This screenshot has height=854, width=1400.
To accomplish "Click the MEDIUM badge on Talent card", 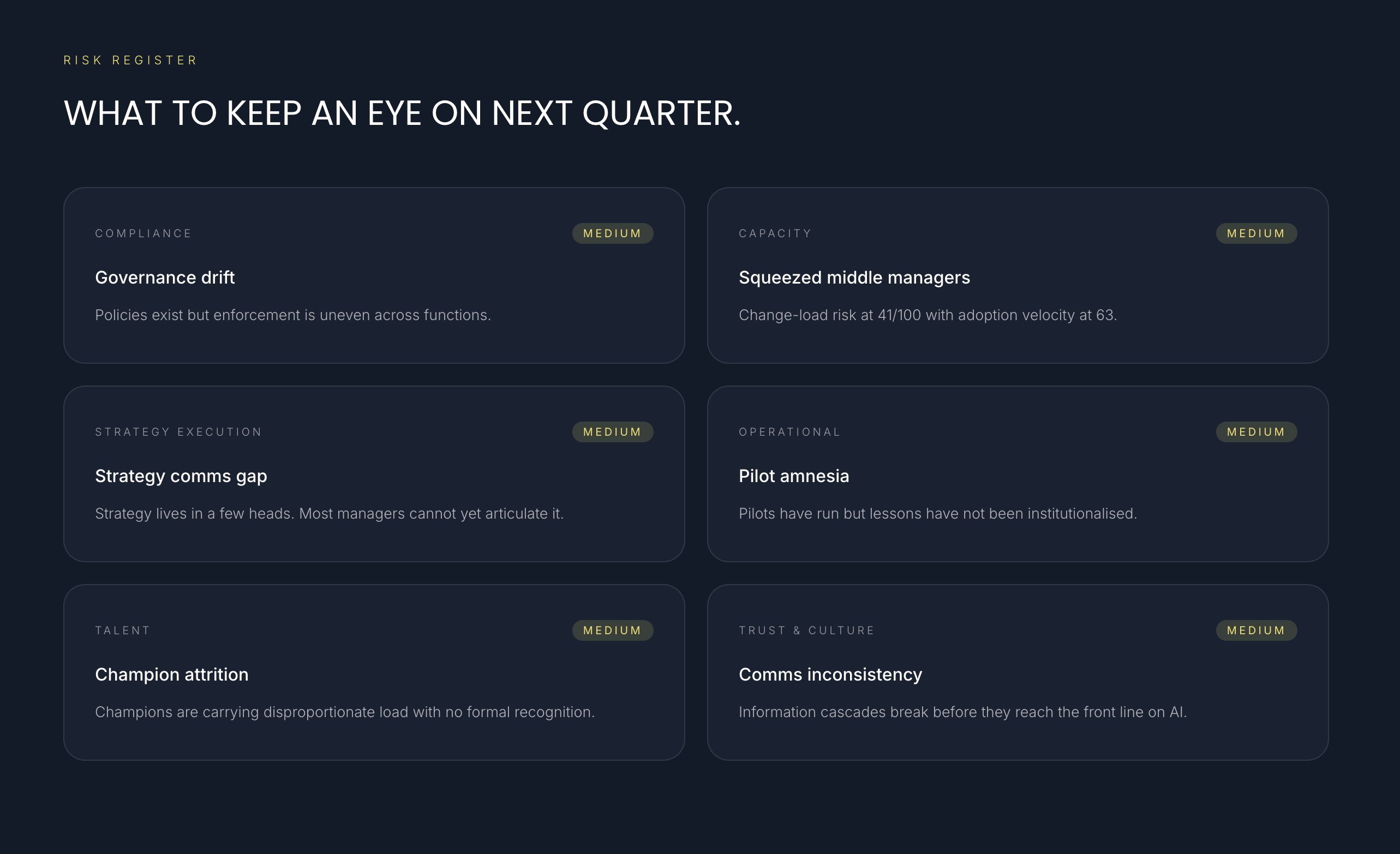I will pos(613,630).
